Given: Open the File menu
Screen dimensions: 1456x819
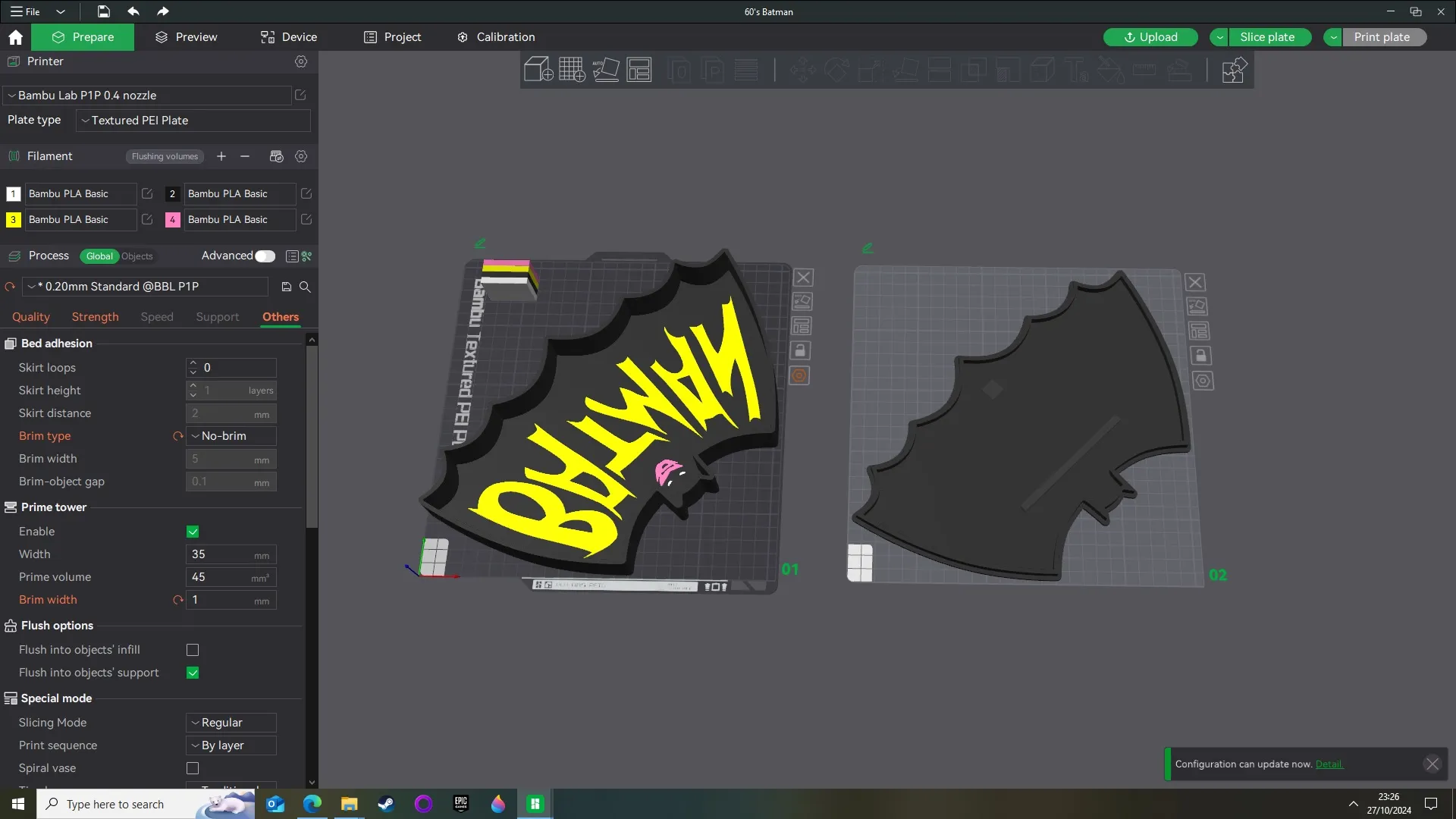Looking at the screenshot, I should (x=26, y=11).
